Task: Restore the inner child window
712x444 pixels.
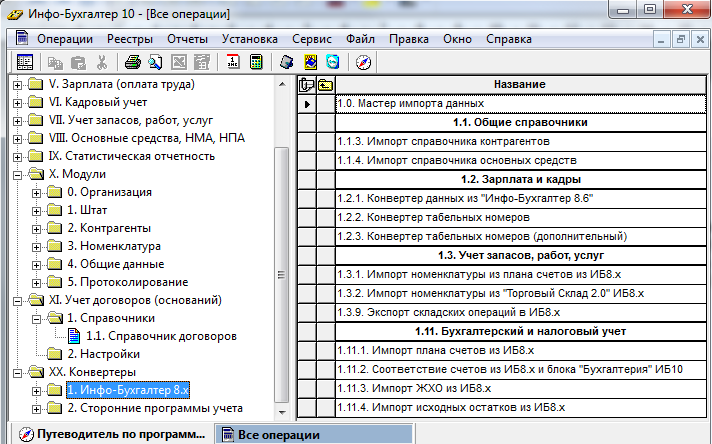Action: pyautogui.click(x=680, y=39)
